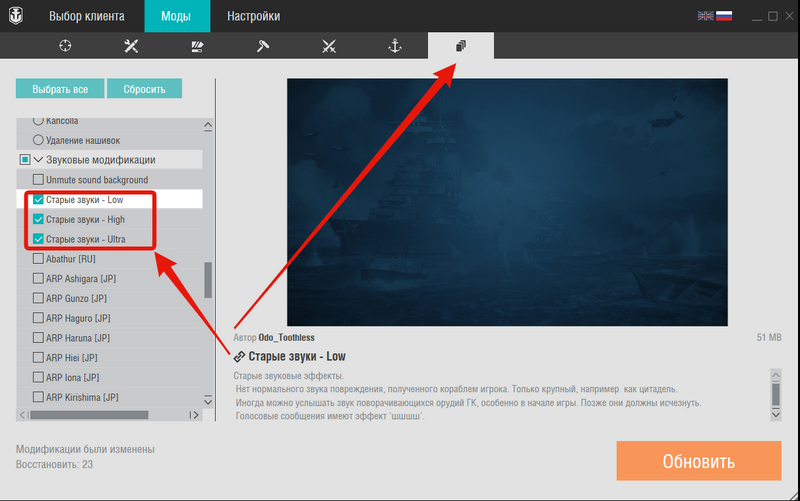Image resolution: width=800 pixels, height=501 pixels.
Task: Check ARP Gunzo [JP] mod
Action: click(38, 298)
